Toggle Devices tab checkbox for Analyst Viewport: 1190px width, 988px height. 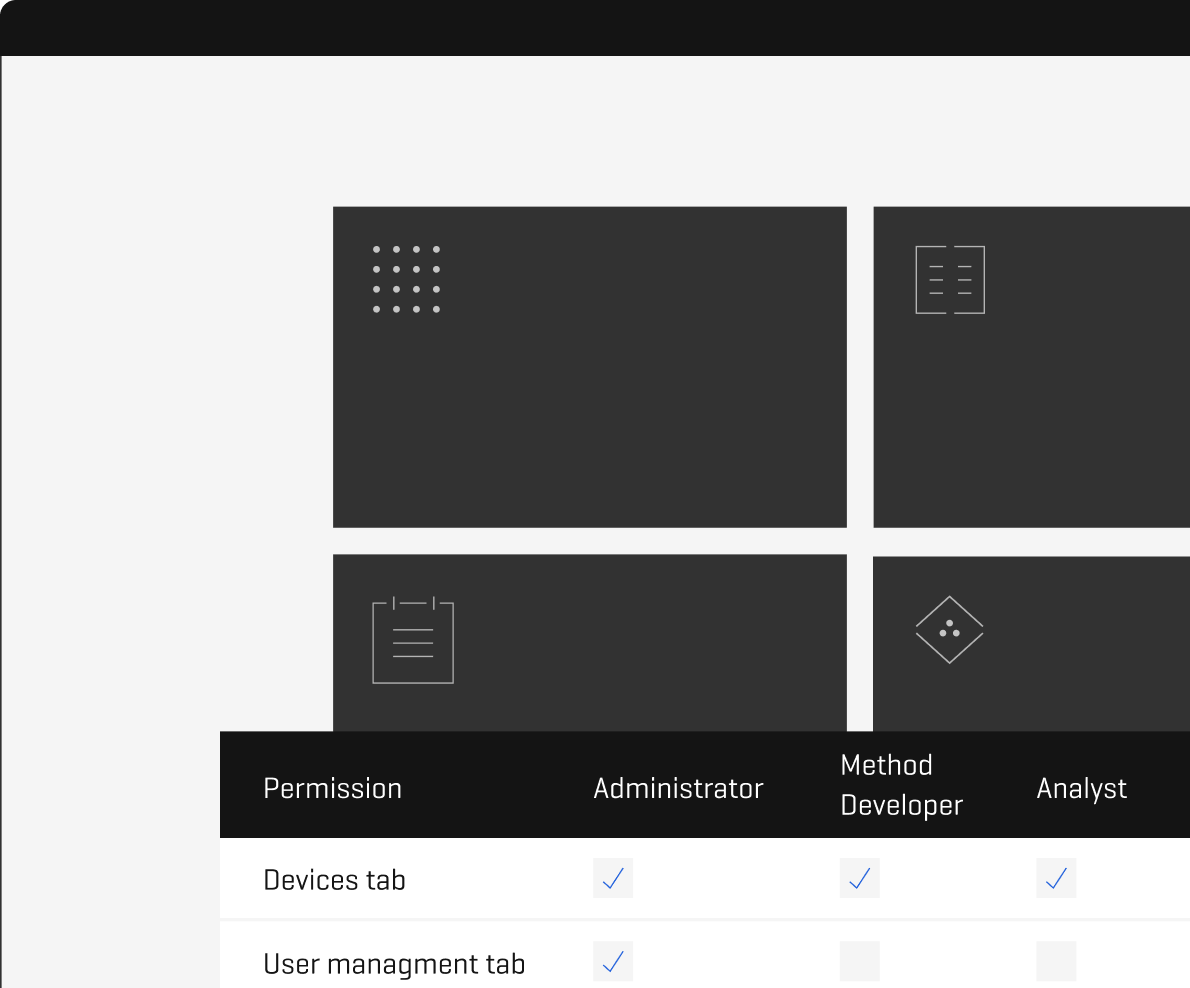click(x=1056, y=878)
